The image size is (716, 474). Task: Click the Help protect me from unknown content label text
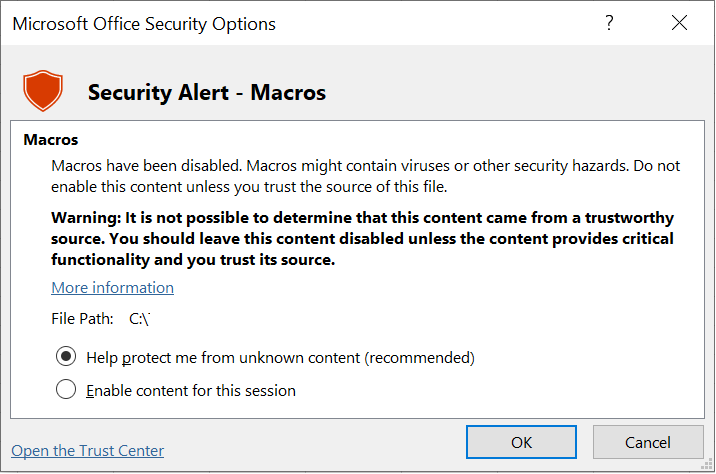(280, 358)
